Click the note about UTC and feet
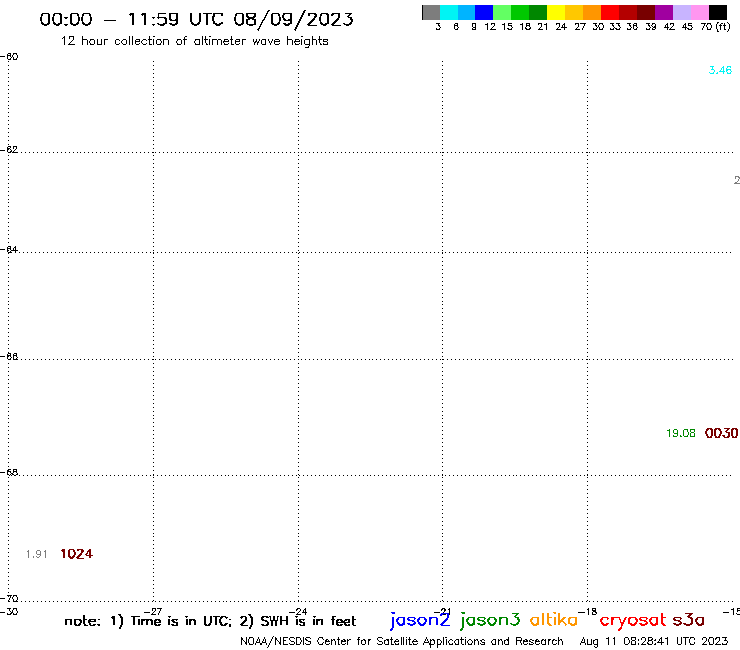The height and width of the screenshot is (650, 740). point(210,621)
